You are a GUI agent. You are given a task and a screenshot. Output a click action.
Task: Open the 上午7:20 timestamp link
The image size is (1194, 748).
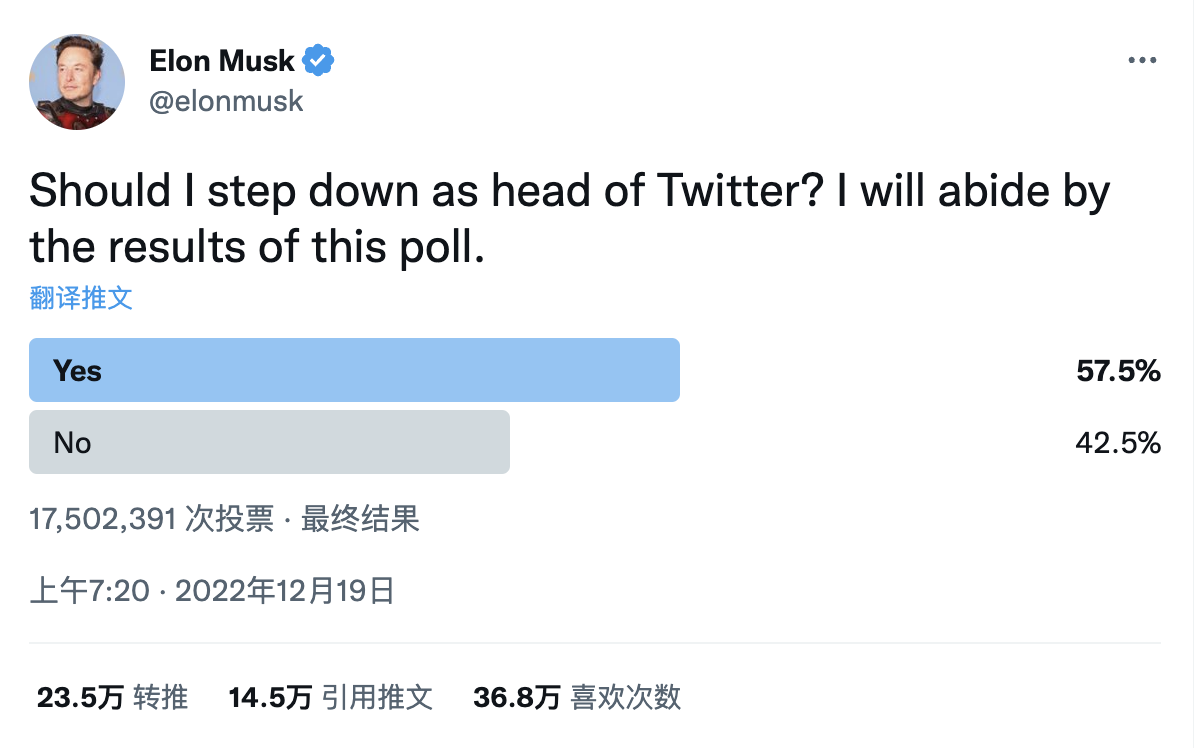[x=90, y=591]
